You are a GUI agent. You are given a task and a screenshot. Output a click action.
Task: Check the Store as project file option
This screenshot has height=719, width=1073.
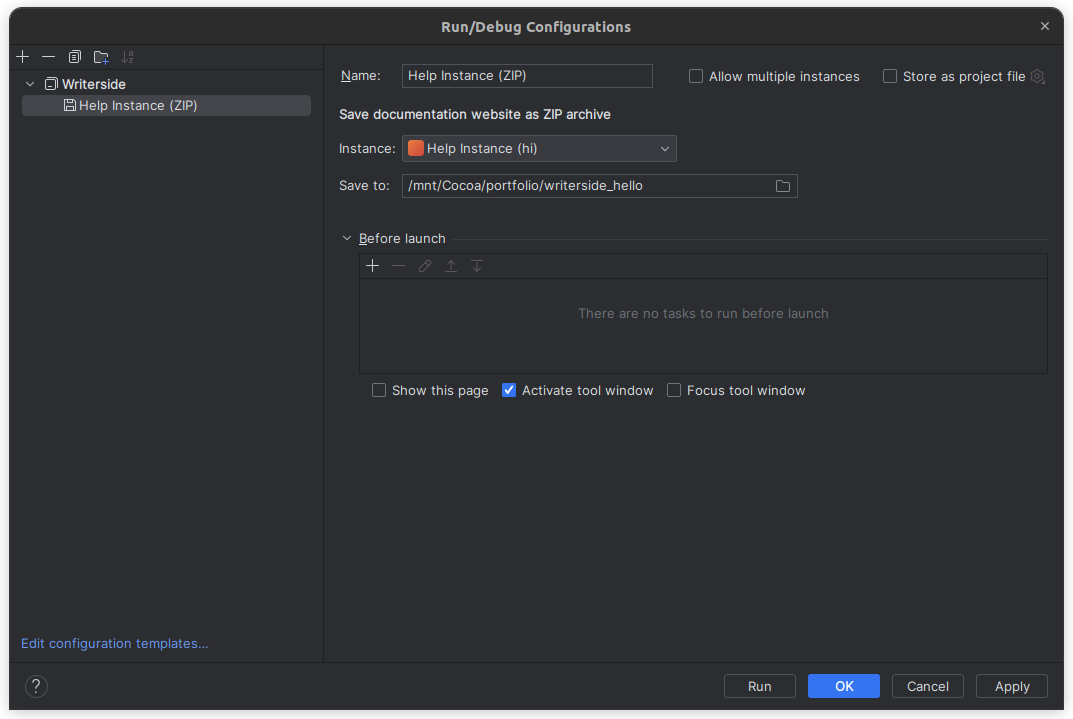point(890,77)
